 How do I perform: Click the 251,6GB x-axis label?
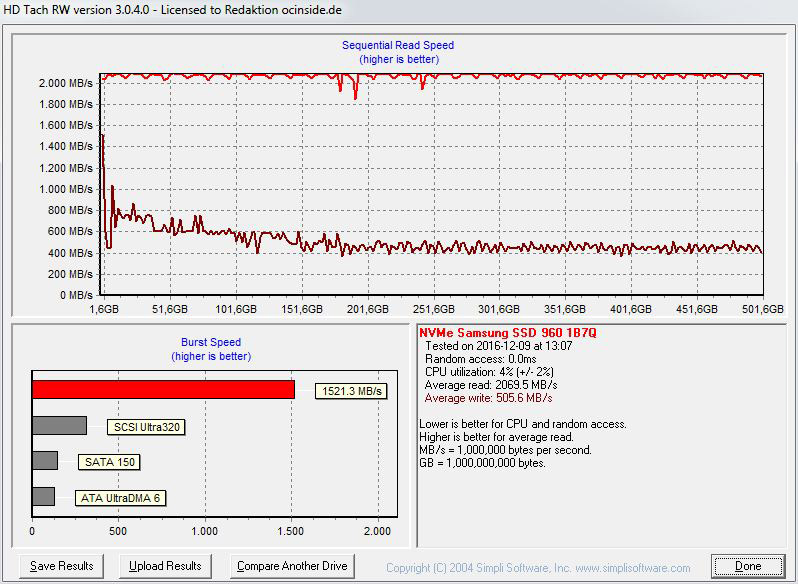(x=434, y=309)
